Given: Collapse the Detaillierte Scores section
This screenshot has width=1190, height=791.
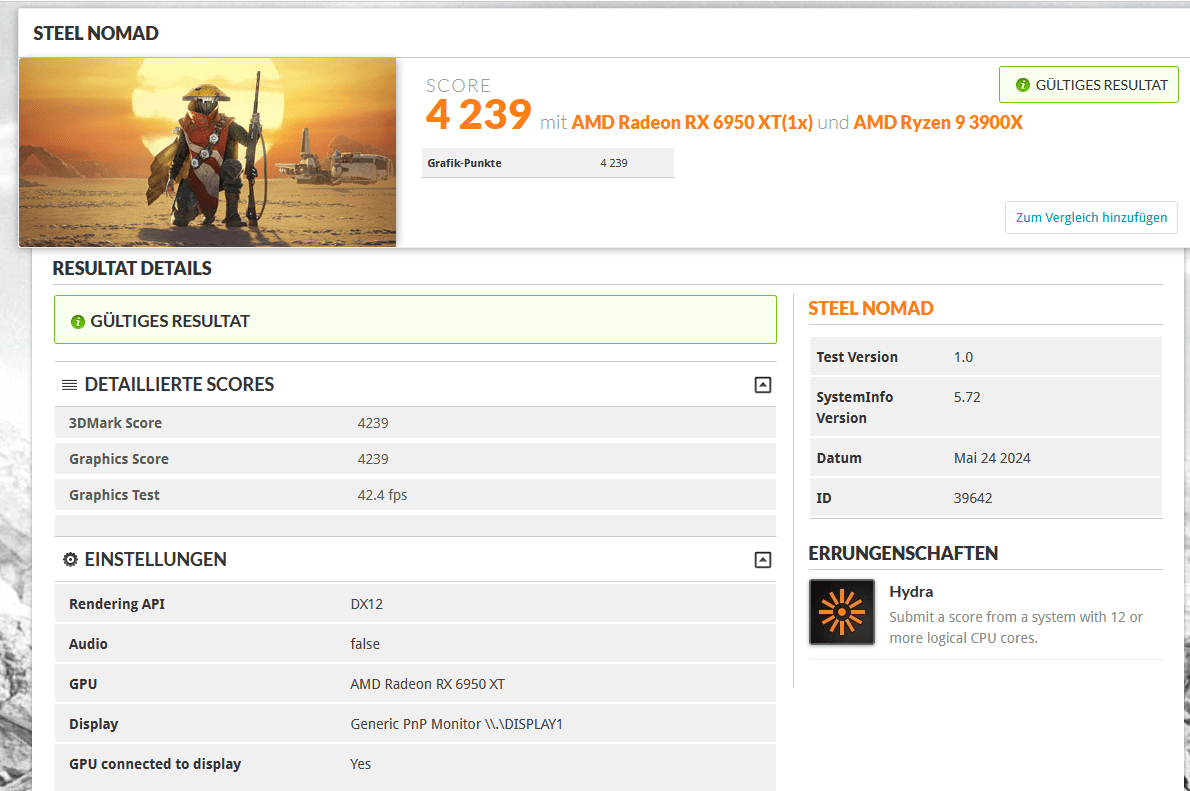Looking at the screenshot, I should pos(763,385).
